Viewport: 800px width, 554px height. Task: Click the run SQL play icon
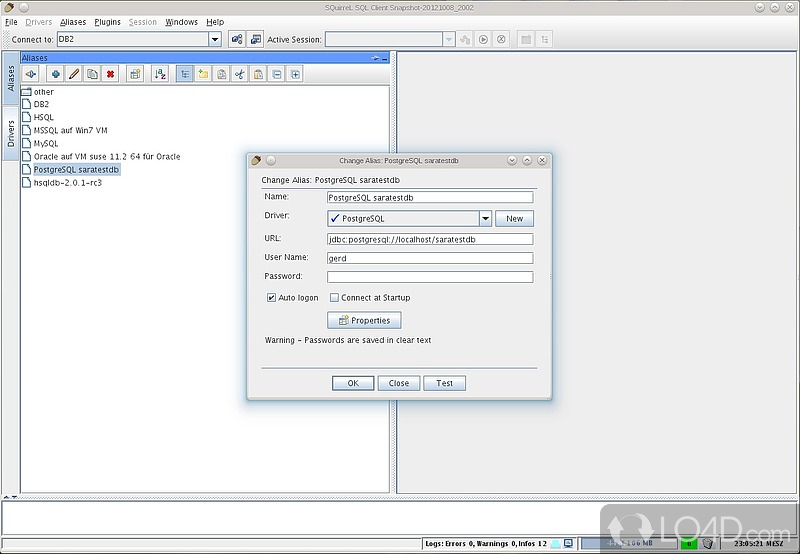[x=483, y=39]
